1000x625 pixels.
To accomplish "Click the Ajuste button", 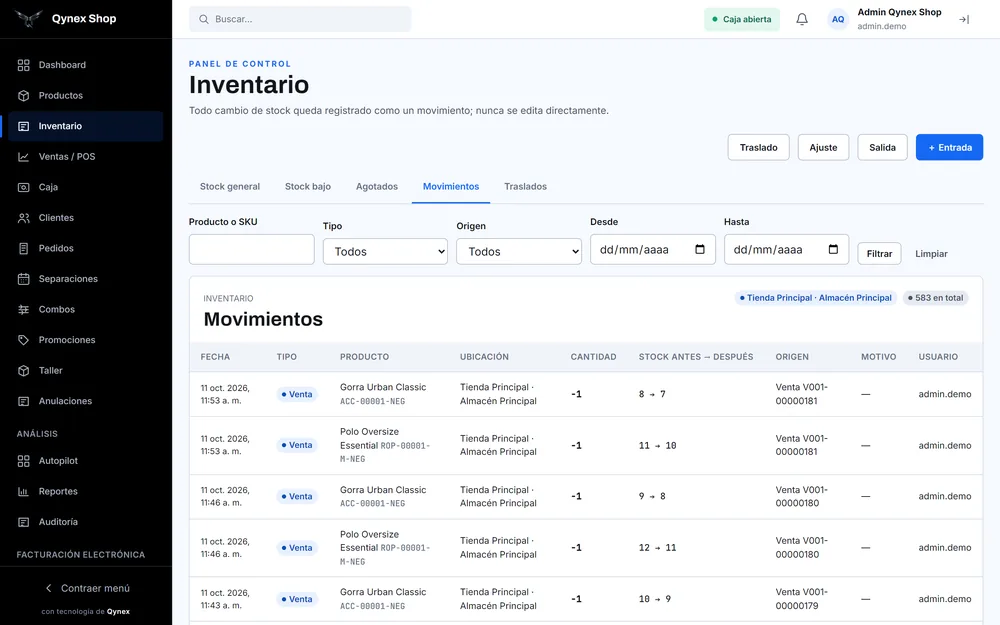I will point(823,147).
